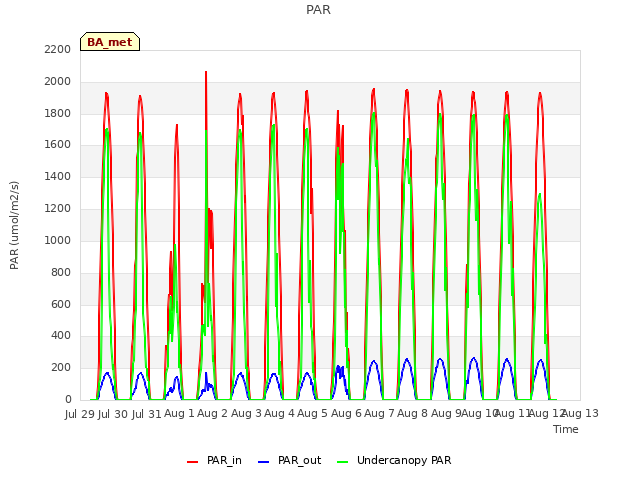Click the 1000 y-axis tick label

[58, 240]
